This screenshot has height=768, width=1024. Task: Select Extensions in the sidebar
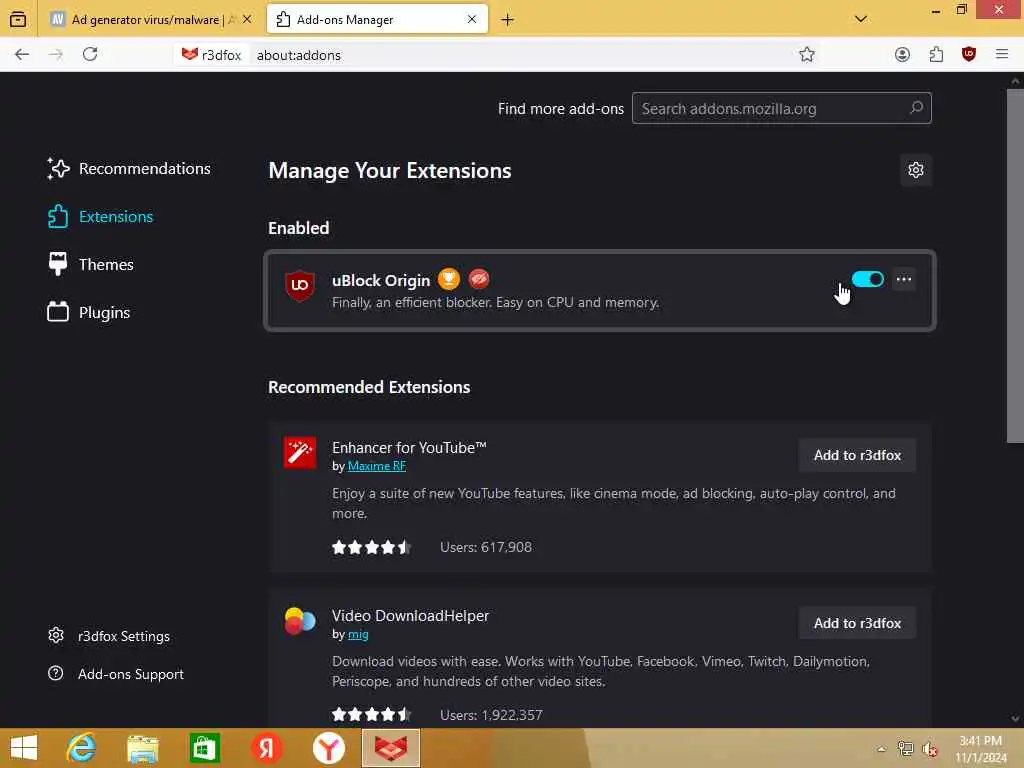[x=101, y=216]
